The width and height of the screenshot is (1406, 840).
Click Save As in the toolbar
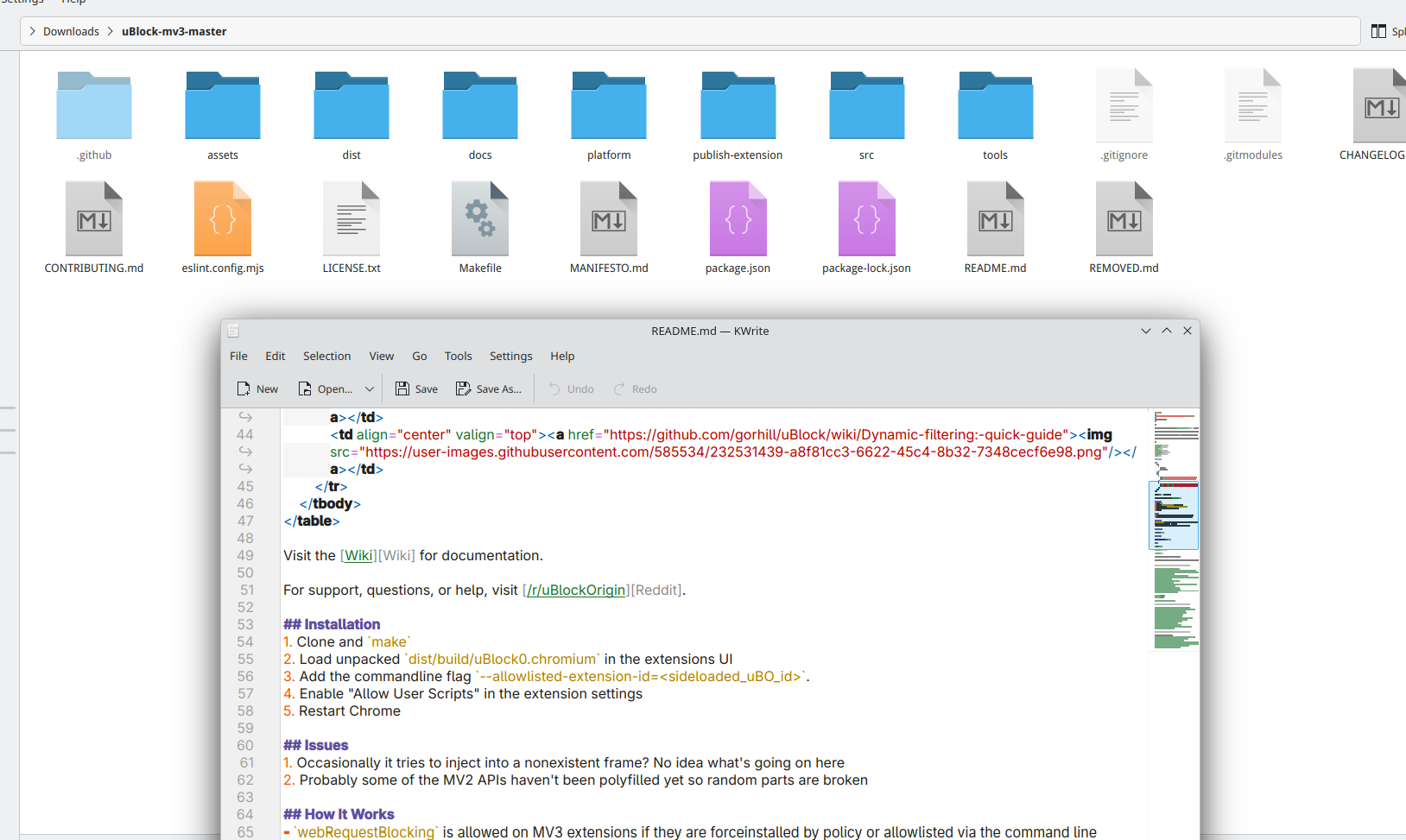pos(489,389)
